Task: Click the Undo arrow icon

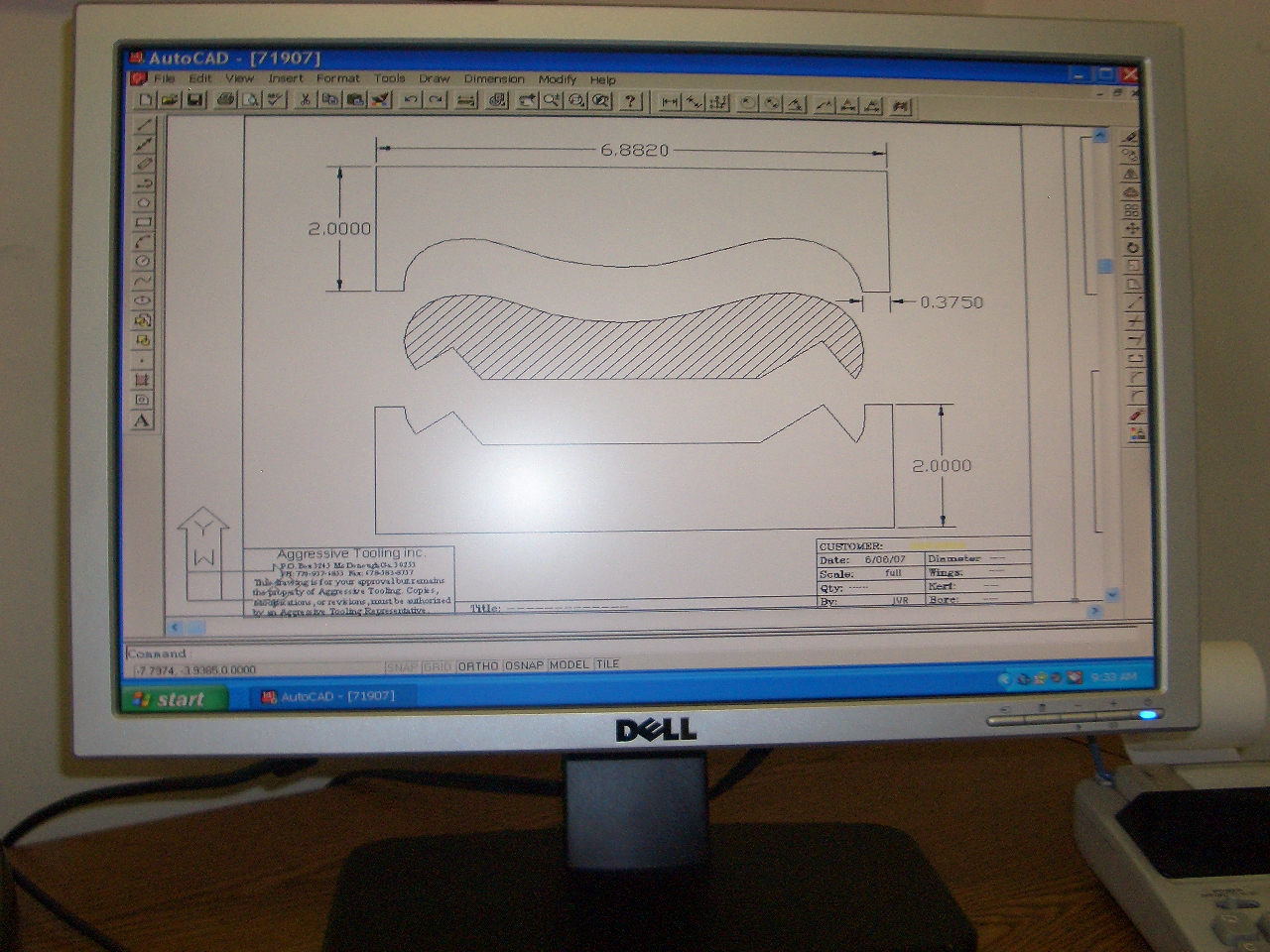Action: pos(410,100)
